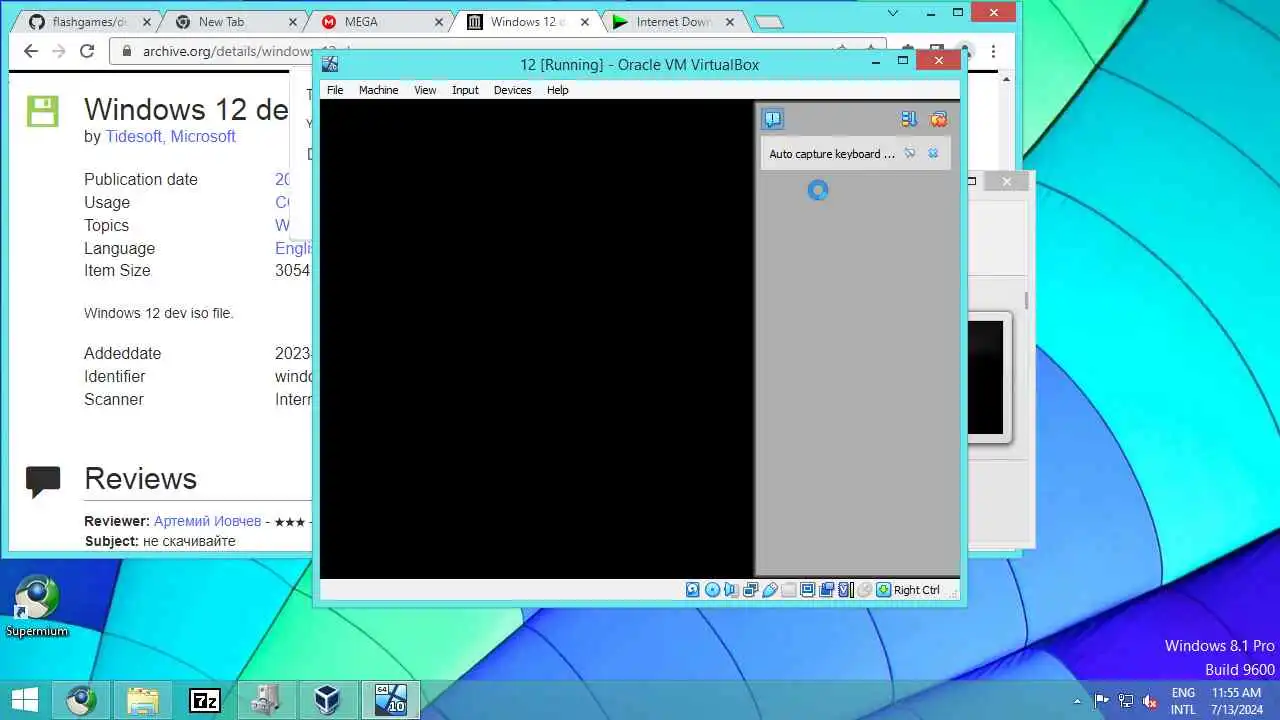Open a new browser tab button
This screenshot has width=1280, height=720.
(x=768, y=22)
